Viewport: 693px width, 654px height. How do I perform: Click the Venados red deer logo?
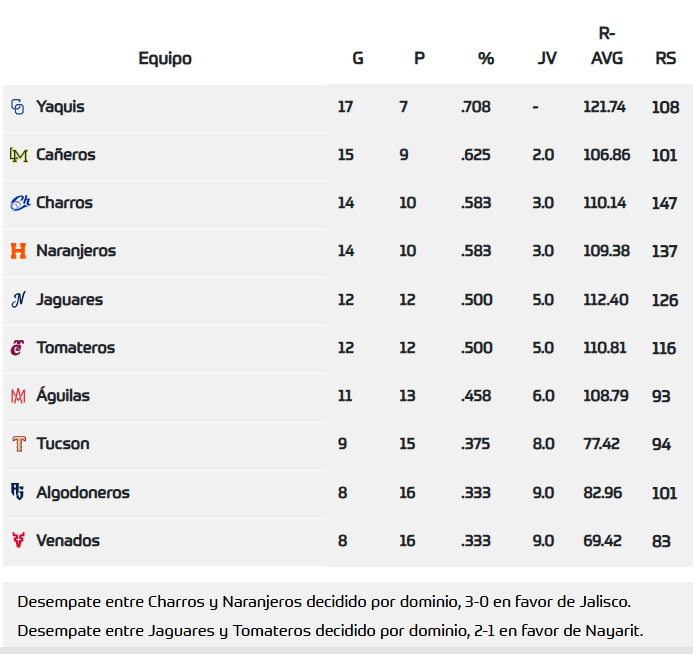[x=18, y=540]
